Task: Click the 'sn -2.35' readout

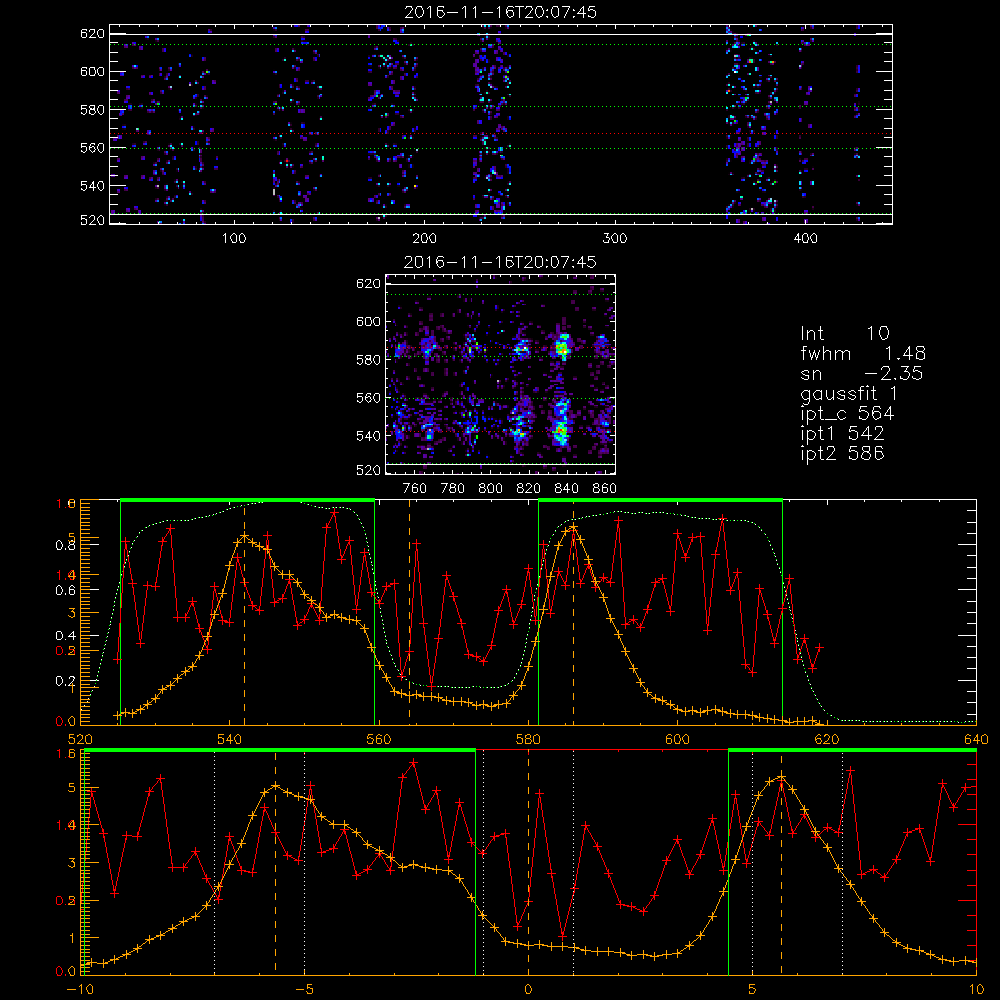Action: click(862, 374)
